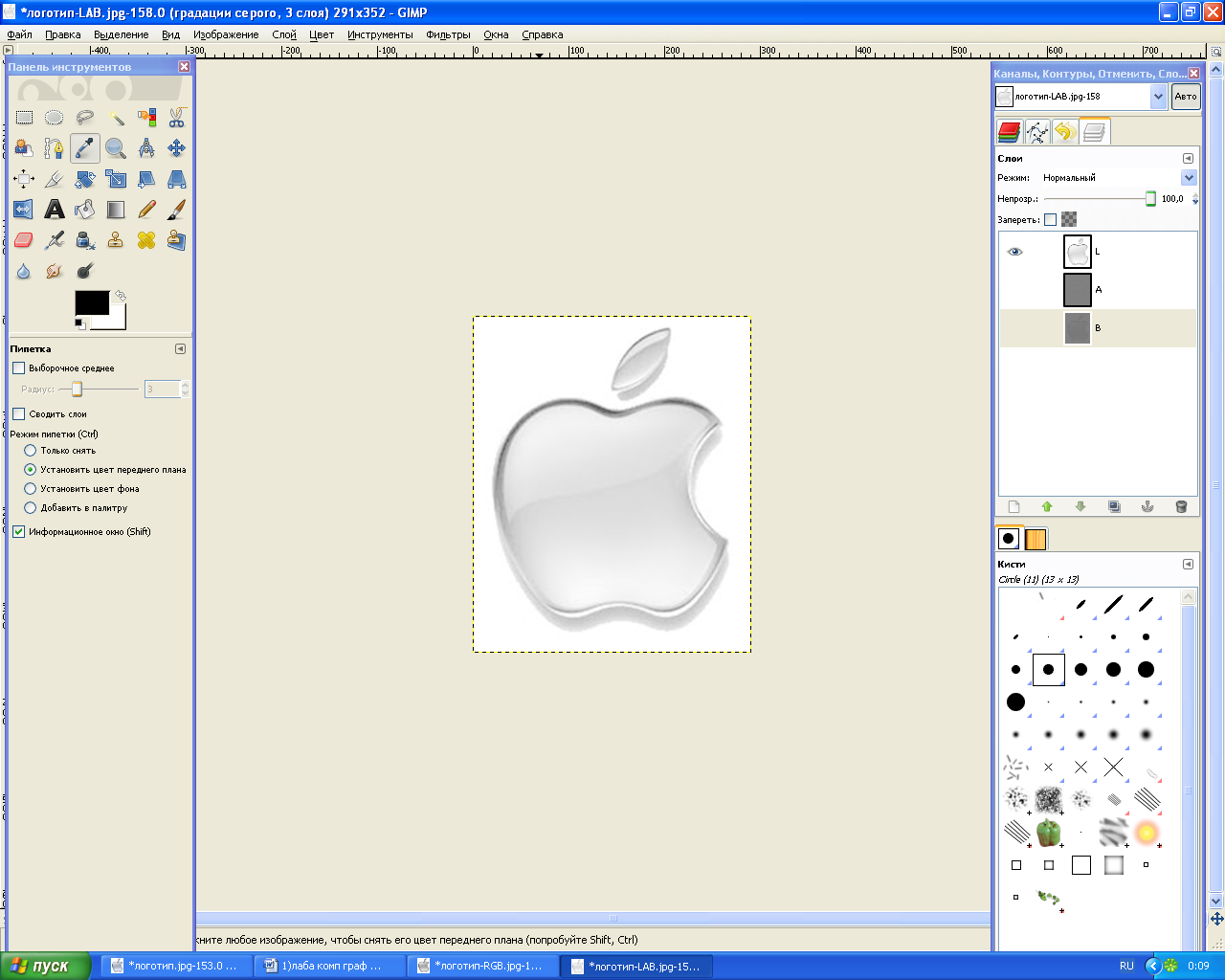
Task: Select the Free Select lasso tool
Action: click(x=85, y=118)
